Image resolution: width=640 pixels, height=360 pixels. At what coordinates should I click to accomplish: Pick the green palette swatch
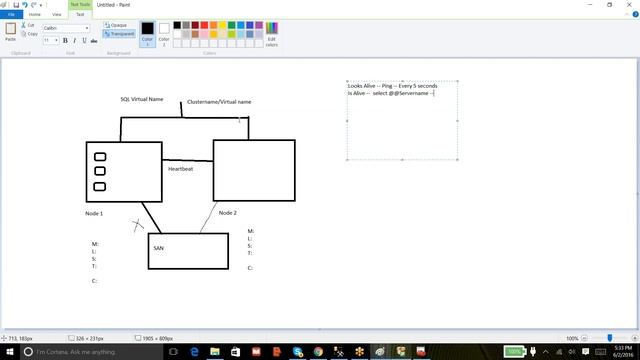[231, 25]
